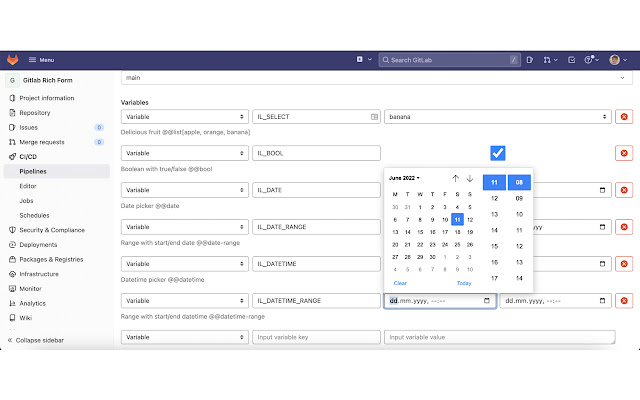The width and height of the screenshot is (640, 400).
Task: Open Monitor in sidebar
Action: (x=30, y=289)
